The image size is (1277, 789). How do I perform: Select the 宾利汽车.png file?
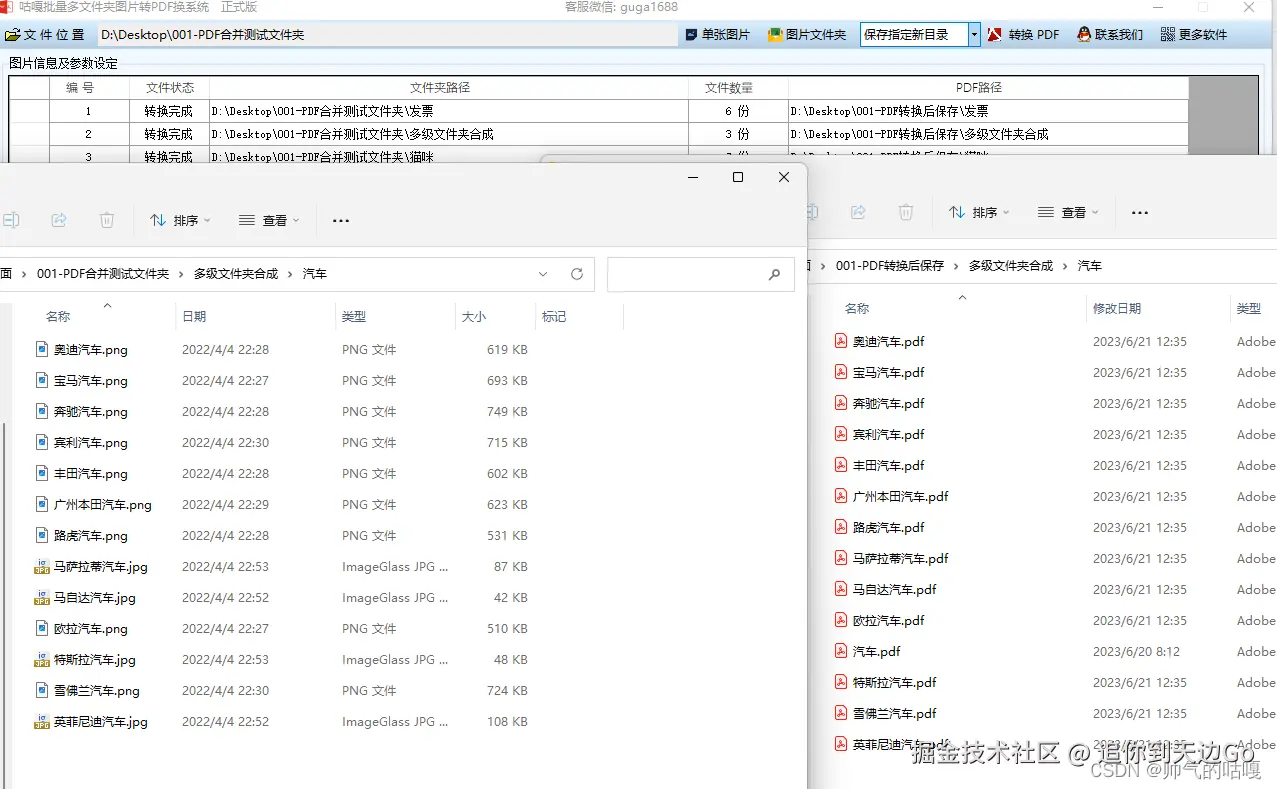(91, 442)
